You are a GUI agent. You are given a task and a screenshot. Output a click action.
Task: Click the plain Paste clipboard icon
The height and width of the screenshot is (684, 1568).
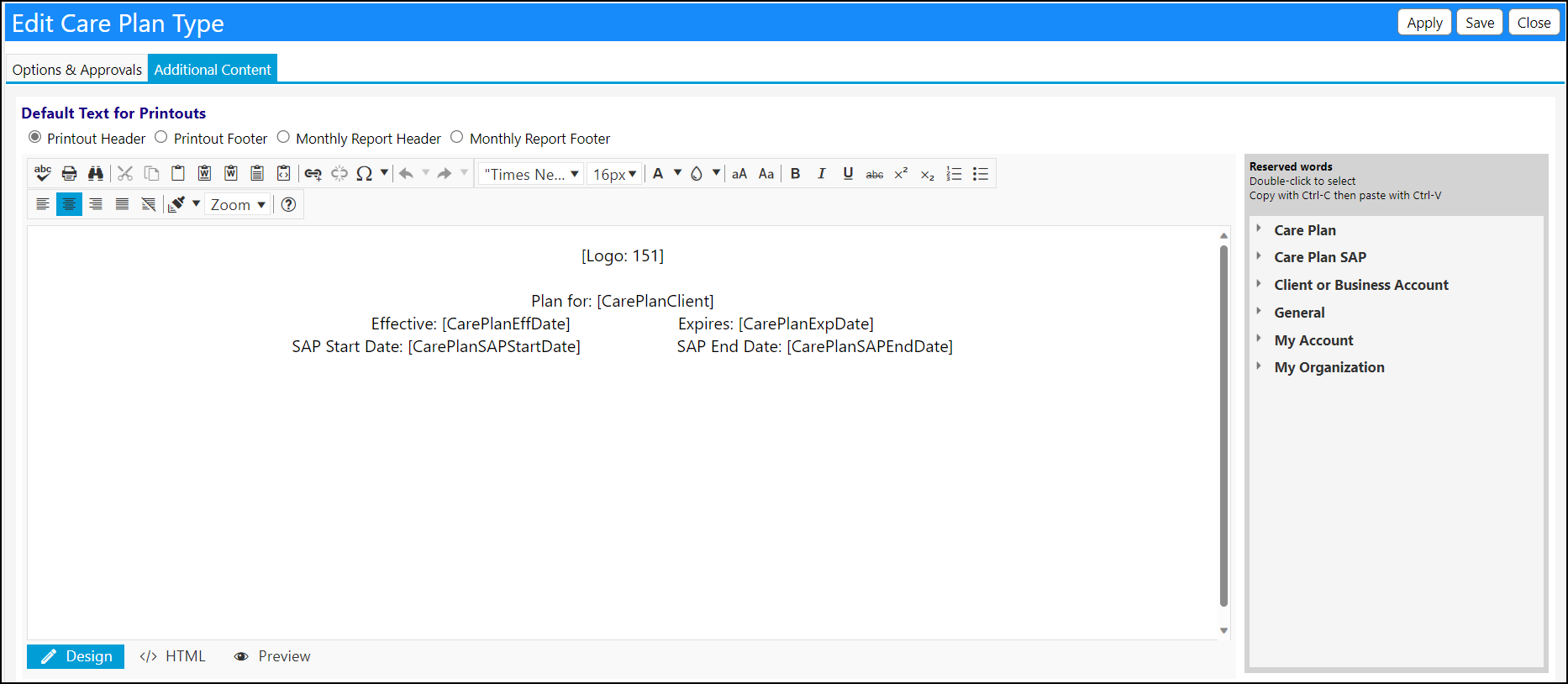point(178,173)
